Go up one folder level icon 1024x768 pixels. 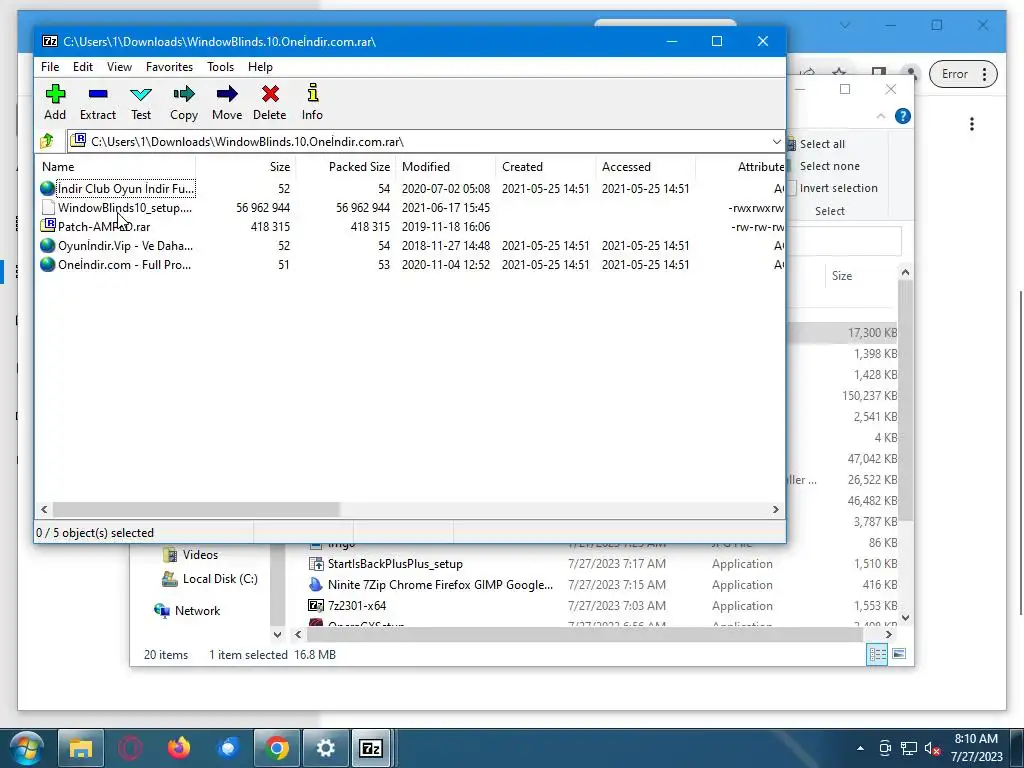click(47, 141)
